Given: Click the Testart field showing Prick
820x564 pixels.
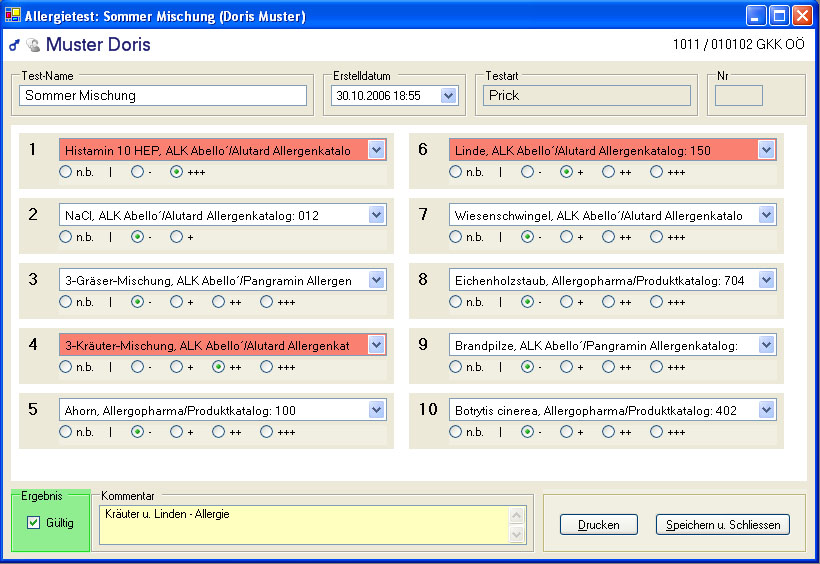Looking at the screenshot, I should pyautogui.click(x=587, y=96).
